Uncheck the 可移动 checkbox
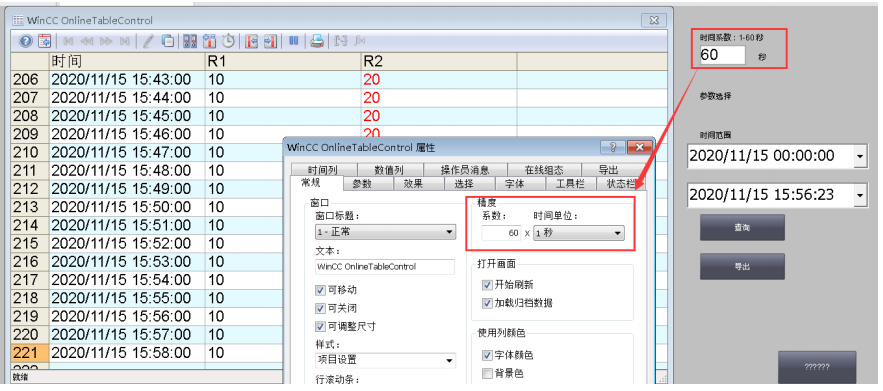 pyautogui.click(x=320, y=290)
